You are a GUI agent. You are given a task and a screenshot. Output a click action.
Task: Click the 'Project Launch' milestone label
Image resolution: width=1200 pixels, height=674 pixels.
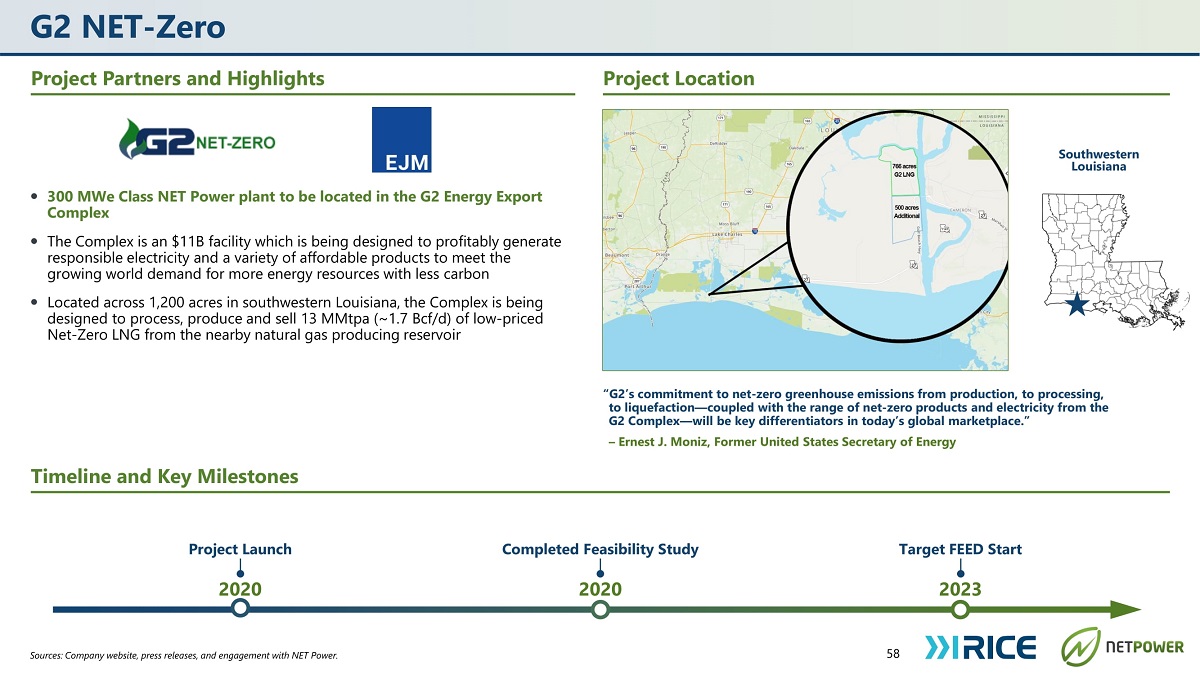click(240, 549)
